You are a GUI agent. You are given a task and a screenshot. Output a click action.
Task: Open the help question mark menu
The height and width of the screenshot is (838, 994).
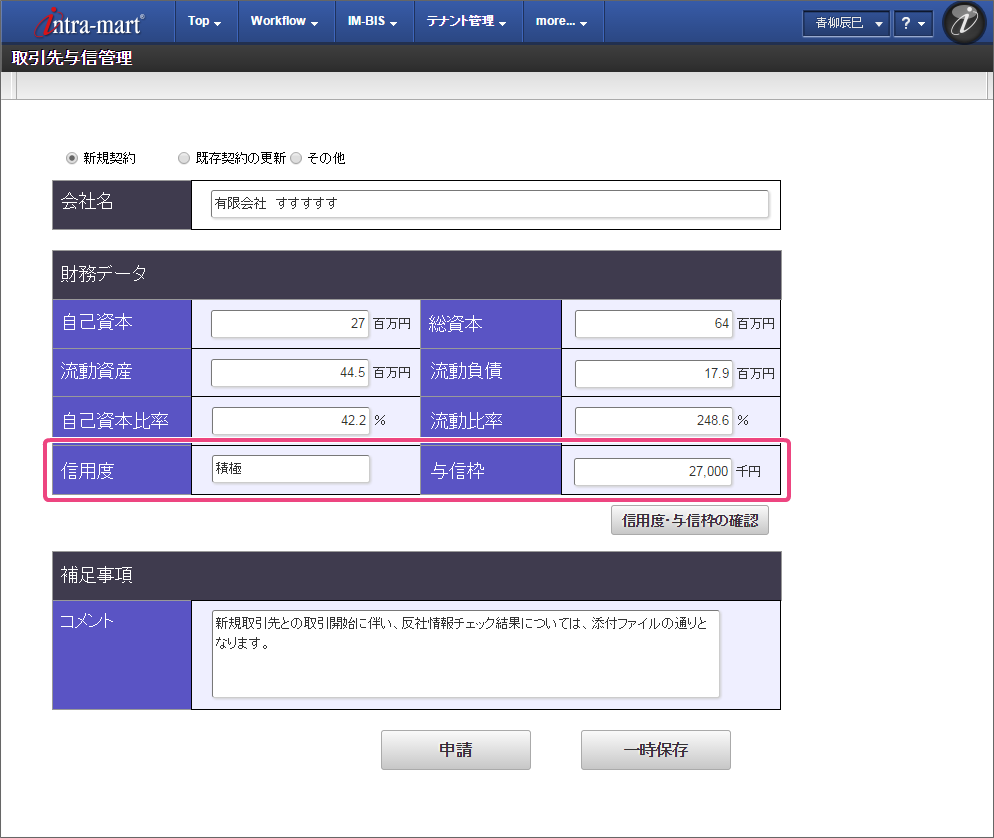(x=912, y=23)
